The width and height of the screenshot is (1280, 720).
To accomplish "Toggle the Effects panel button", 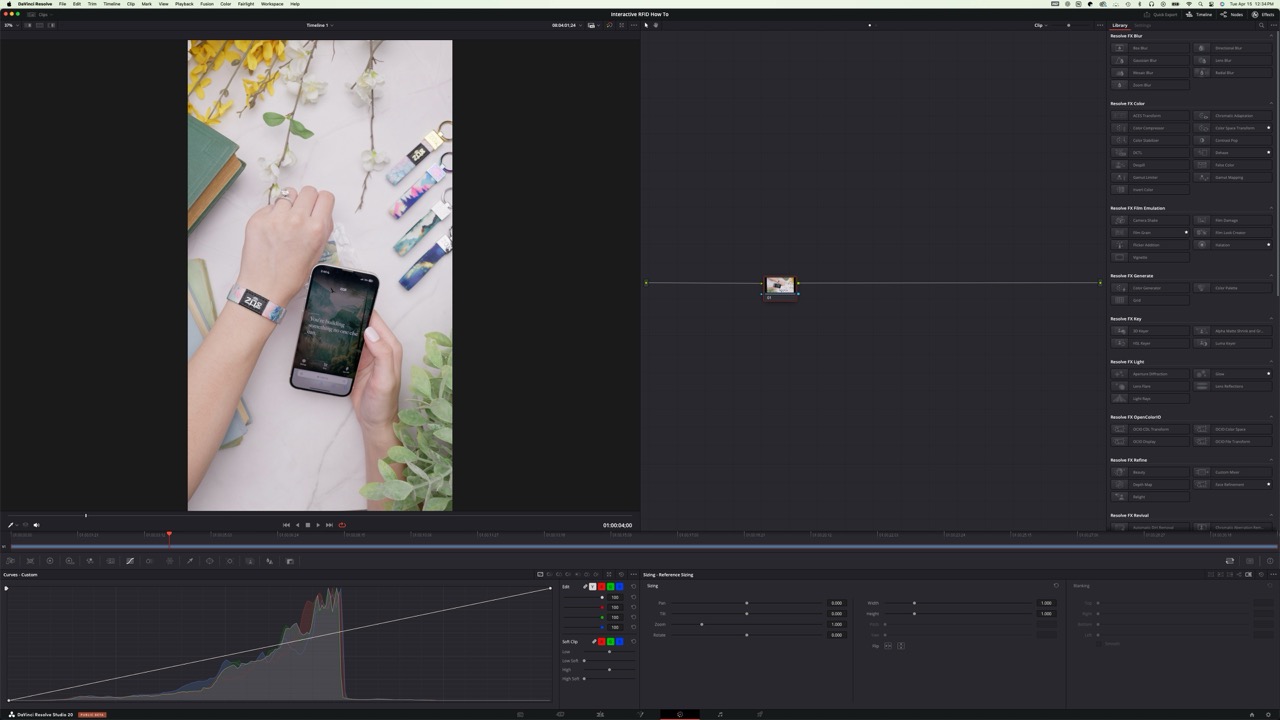I will point(1263,14).
